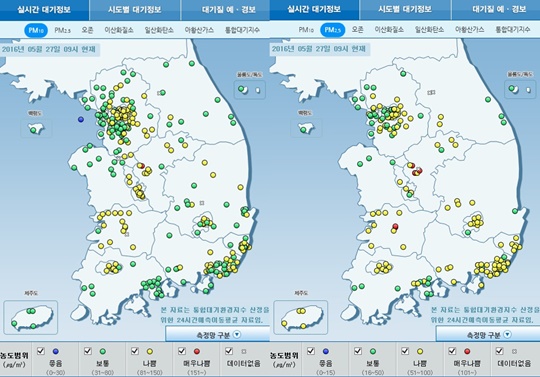The width and height of the screenshot is (540, 377).
Task: Choose 통합대기지수 in the left pollutant bar
Action: pos(242,30)
